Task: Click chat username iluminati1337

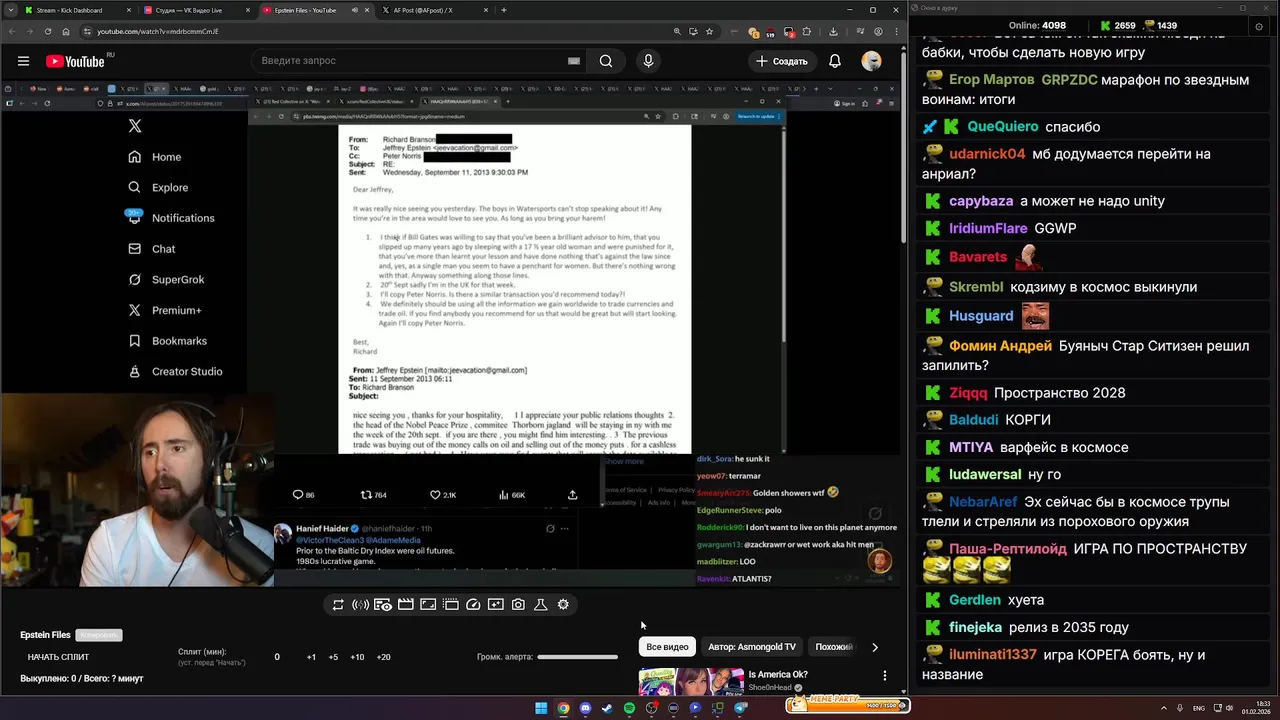Action: tap(993, 655)
